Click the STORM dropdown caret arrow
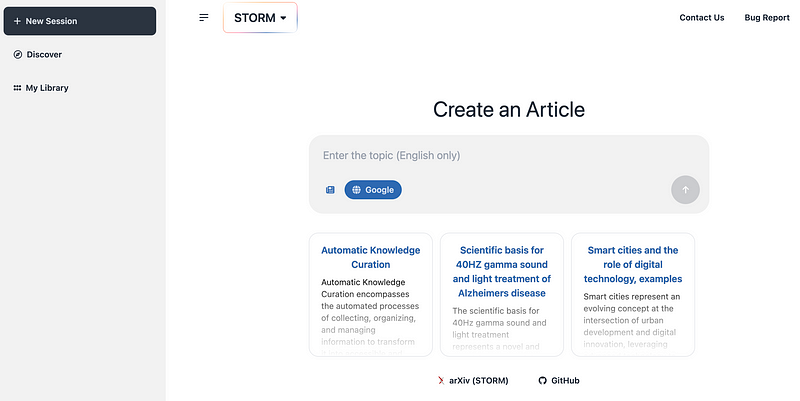 tap(283, 18)
